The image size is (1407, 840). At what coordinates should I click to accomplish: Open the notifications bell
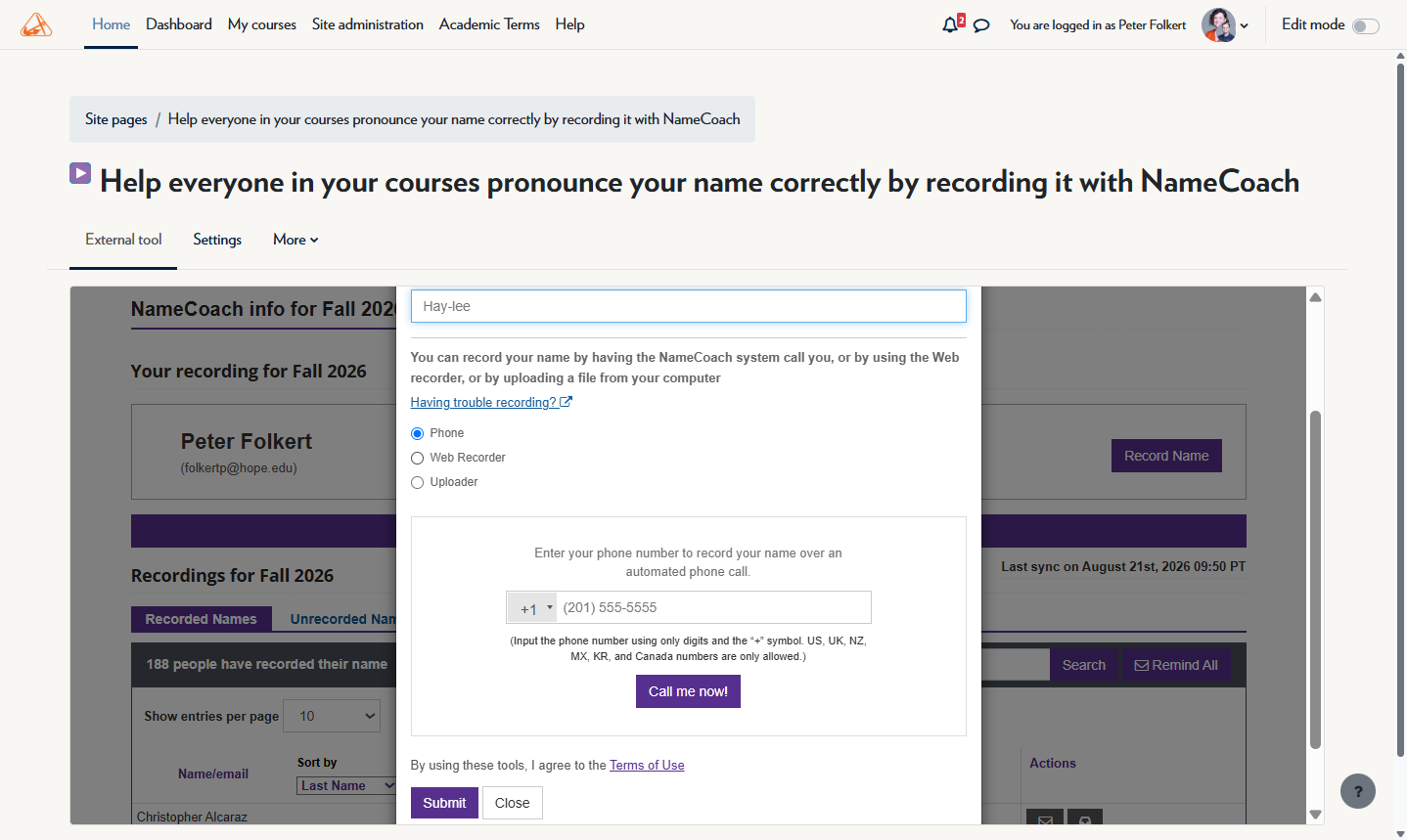tap(950, 24)
